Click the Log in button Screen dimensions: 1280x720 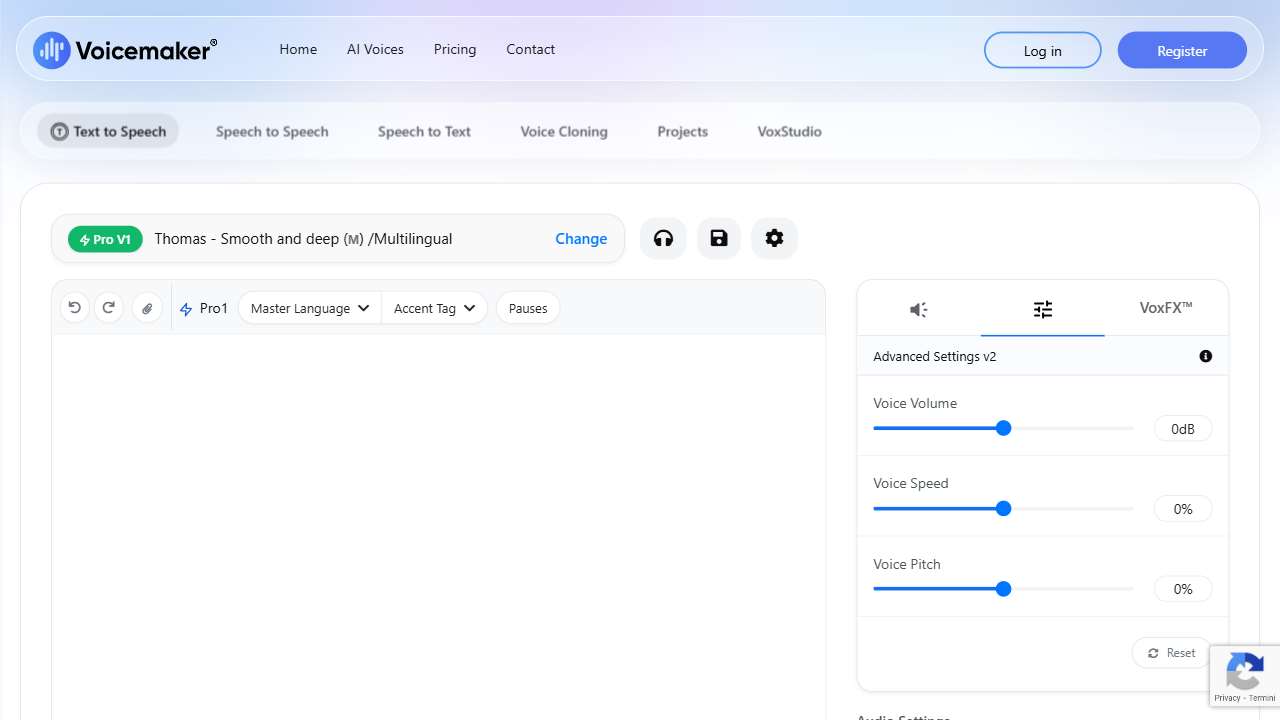tap(1042, 51)
